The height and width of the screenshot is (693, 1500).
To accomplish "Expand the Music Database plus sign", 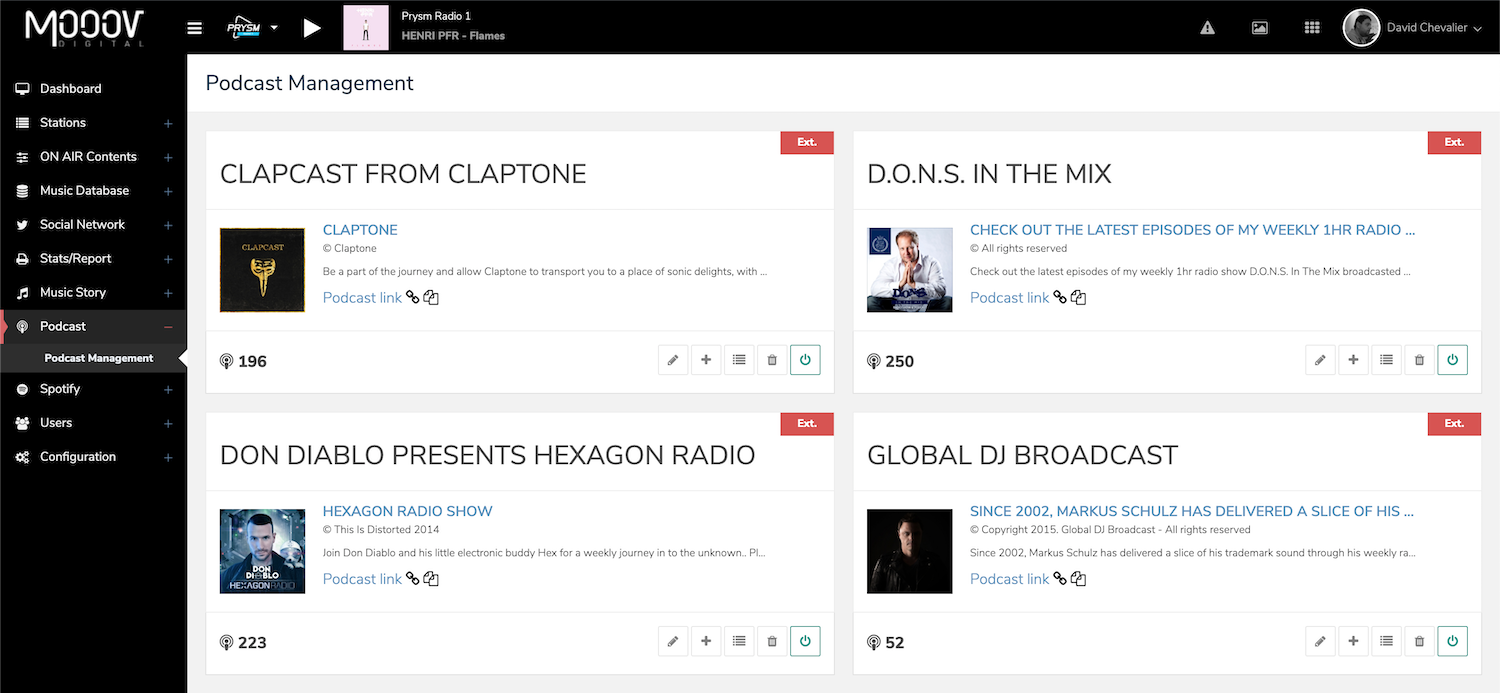I will pyautogui.click(x=168, y=192).
